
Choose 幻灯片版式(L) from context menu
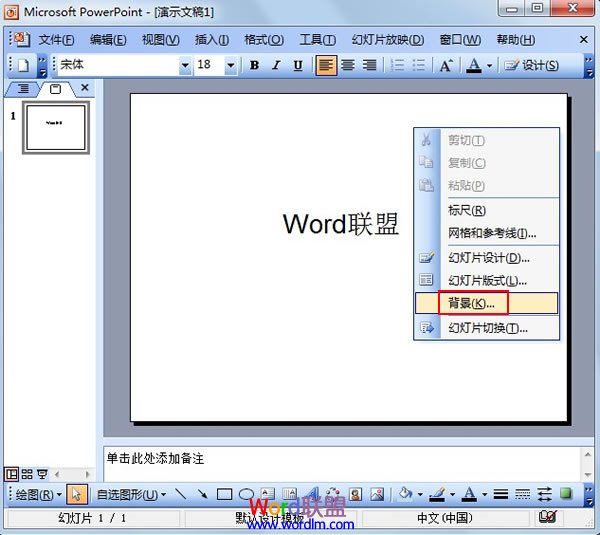(486, 281)
